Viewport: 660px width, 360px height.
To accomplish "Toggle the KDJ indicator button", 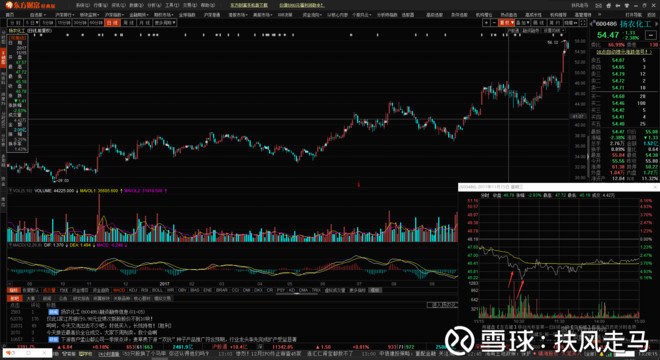I will pyautogui.click(x=133, y=290).
